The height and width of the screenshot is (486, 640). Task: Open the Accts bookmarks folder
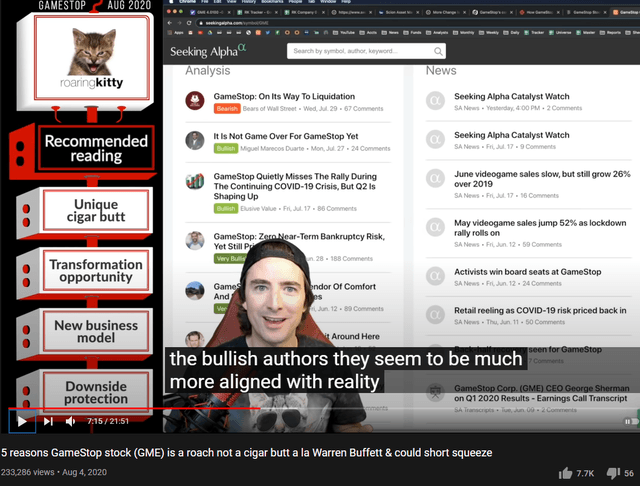(368, 33)
